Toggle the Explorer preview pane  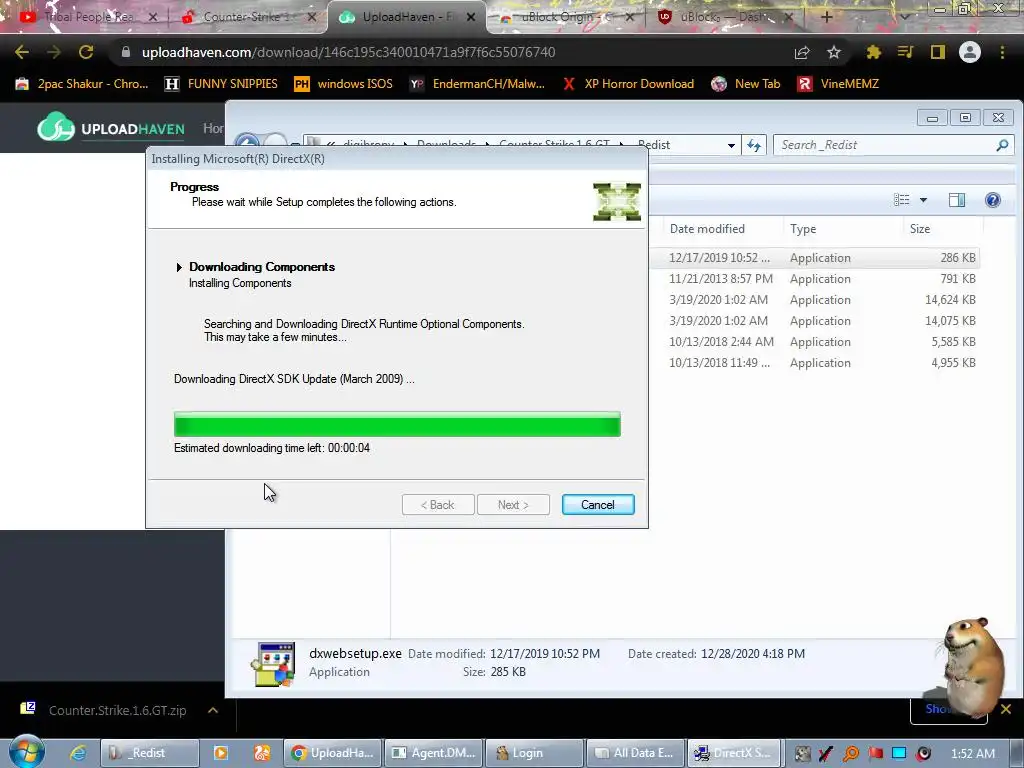(x=957, y=200)
